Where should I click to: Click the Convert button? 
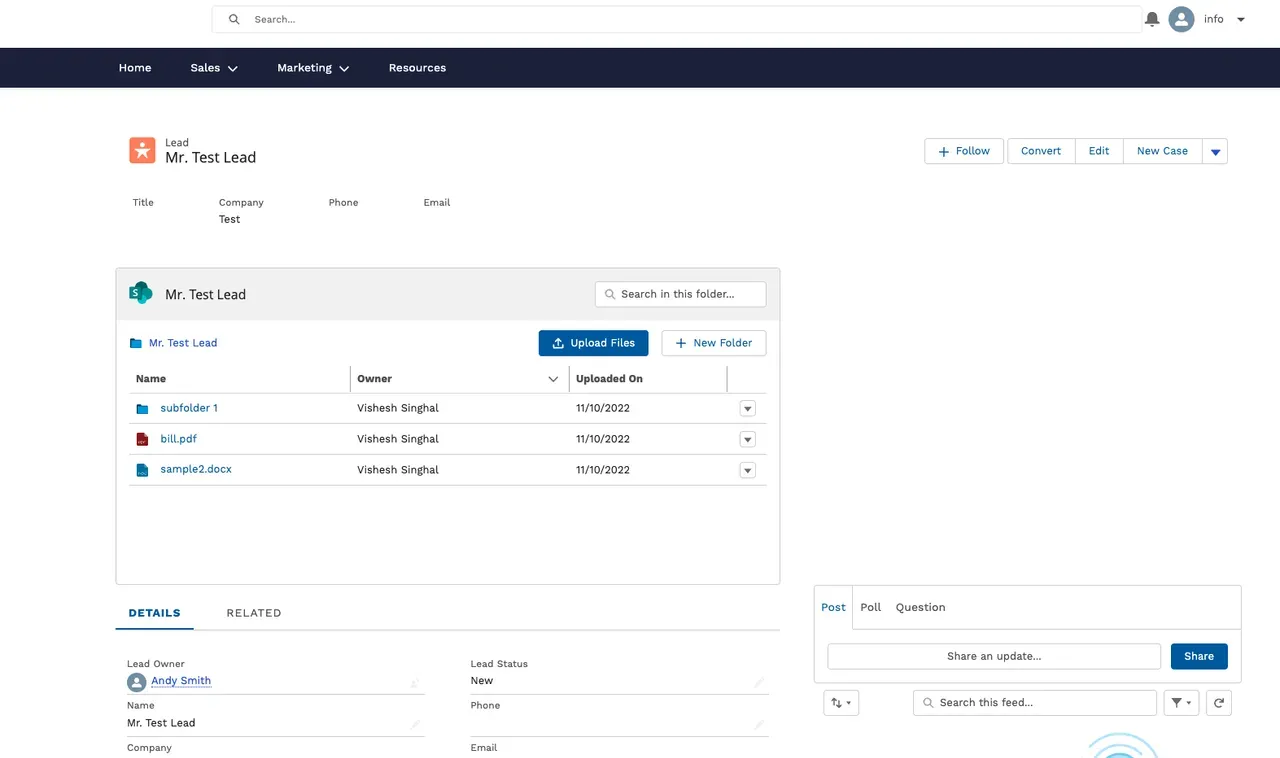[x=1040, y=150]
